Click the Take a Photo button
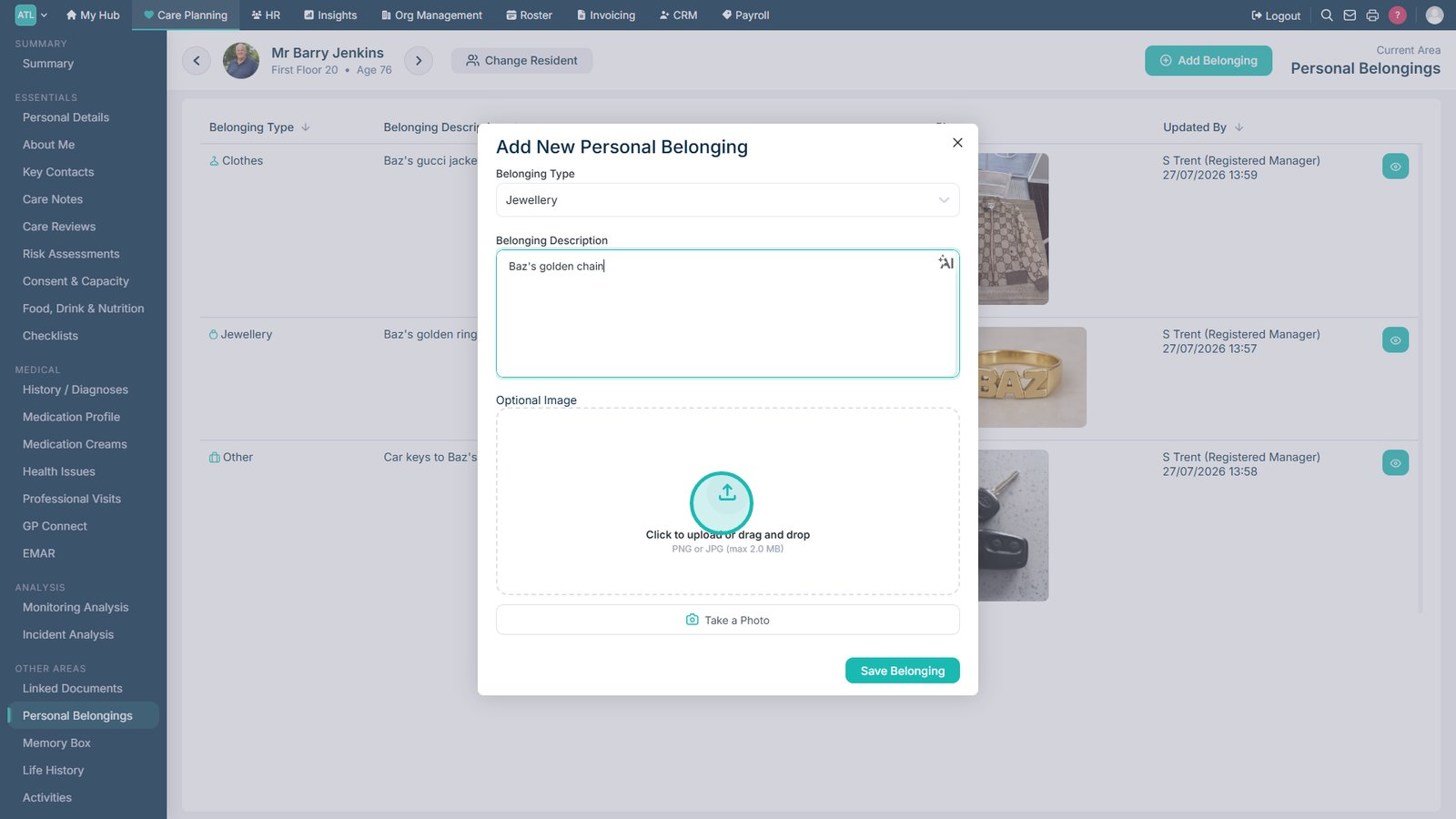The height and width of the screenshot is (819, 1456). pyautogui.click(x=728, y=620)
